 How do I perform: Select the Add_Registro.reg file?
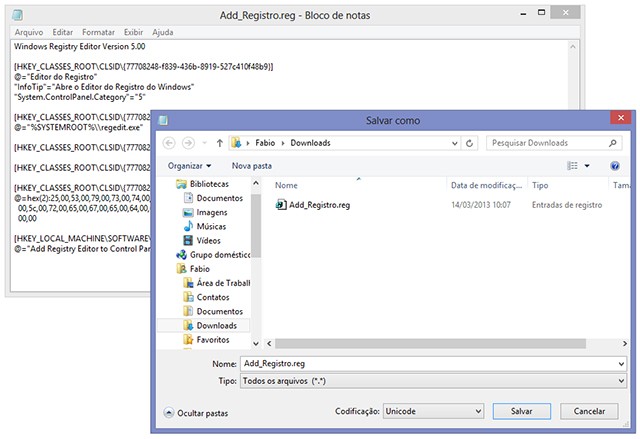point(318,205)
